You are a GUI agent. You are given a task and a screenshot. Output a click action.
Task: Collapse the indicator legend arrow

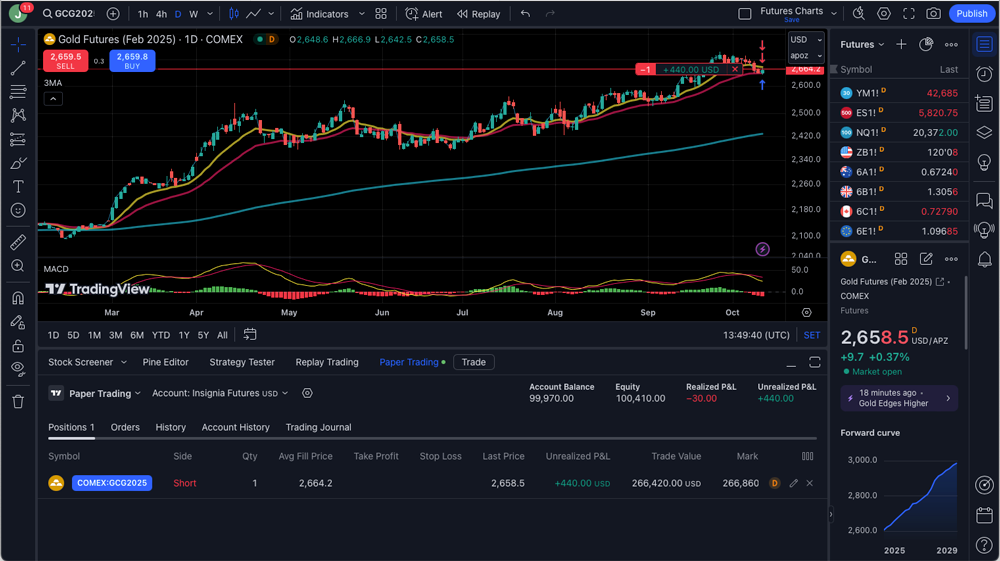click(x=53, y=99)
